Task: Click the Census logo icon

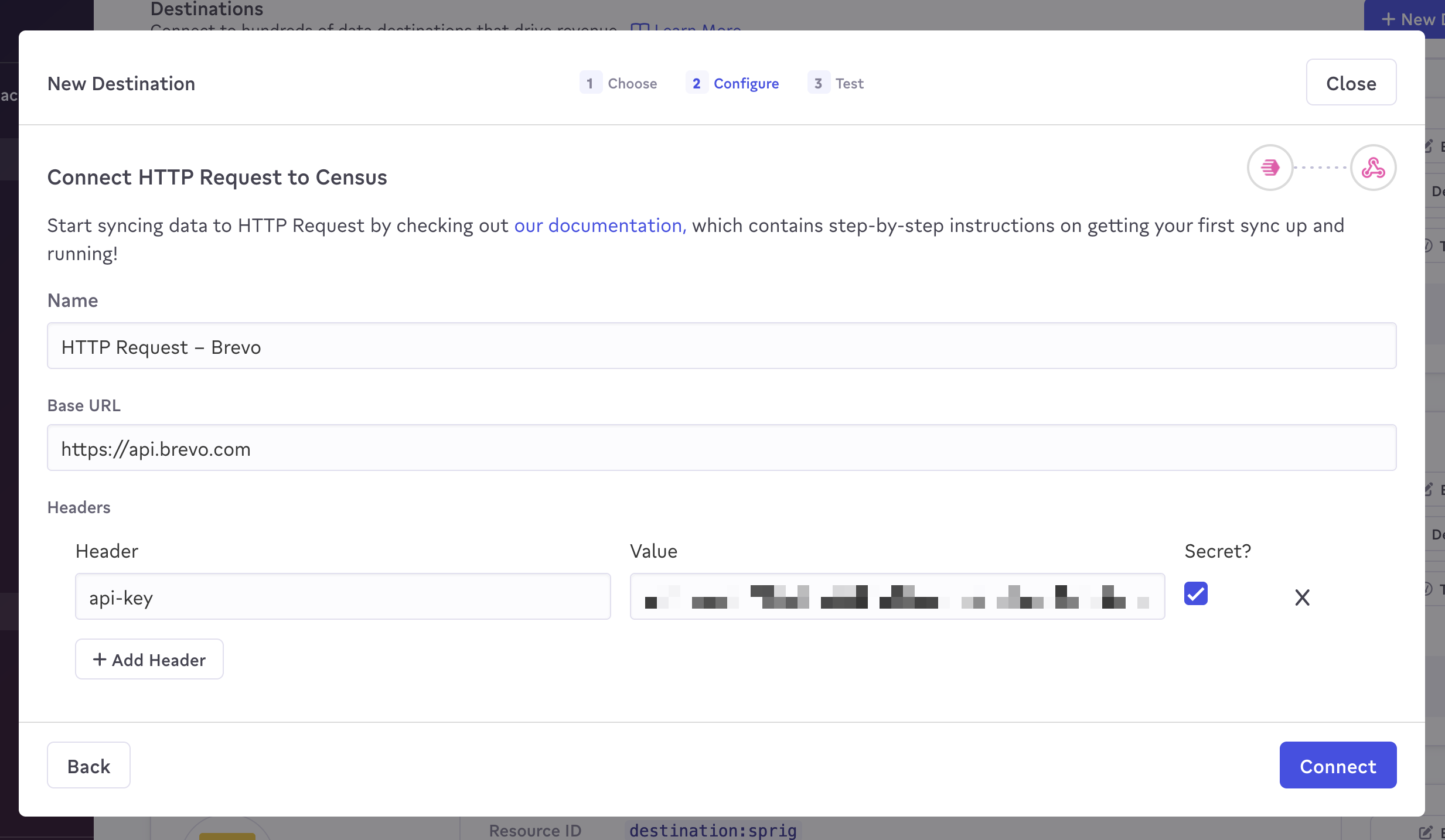Action: pyautogui.click(x=1270, y=168)
